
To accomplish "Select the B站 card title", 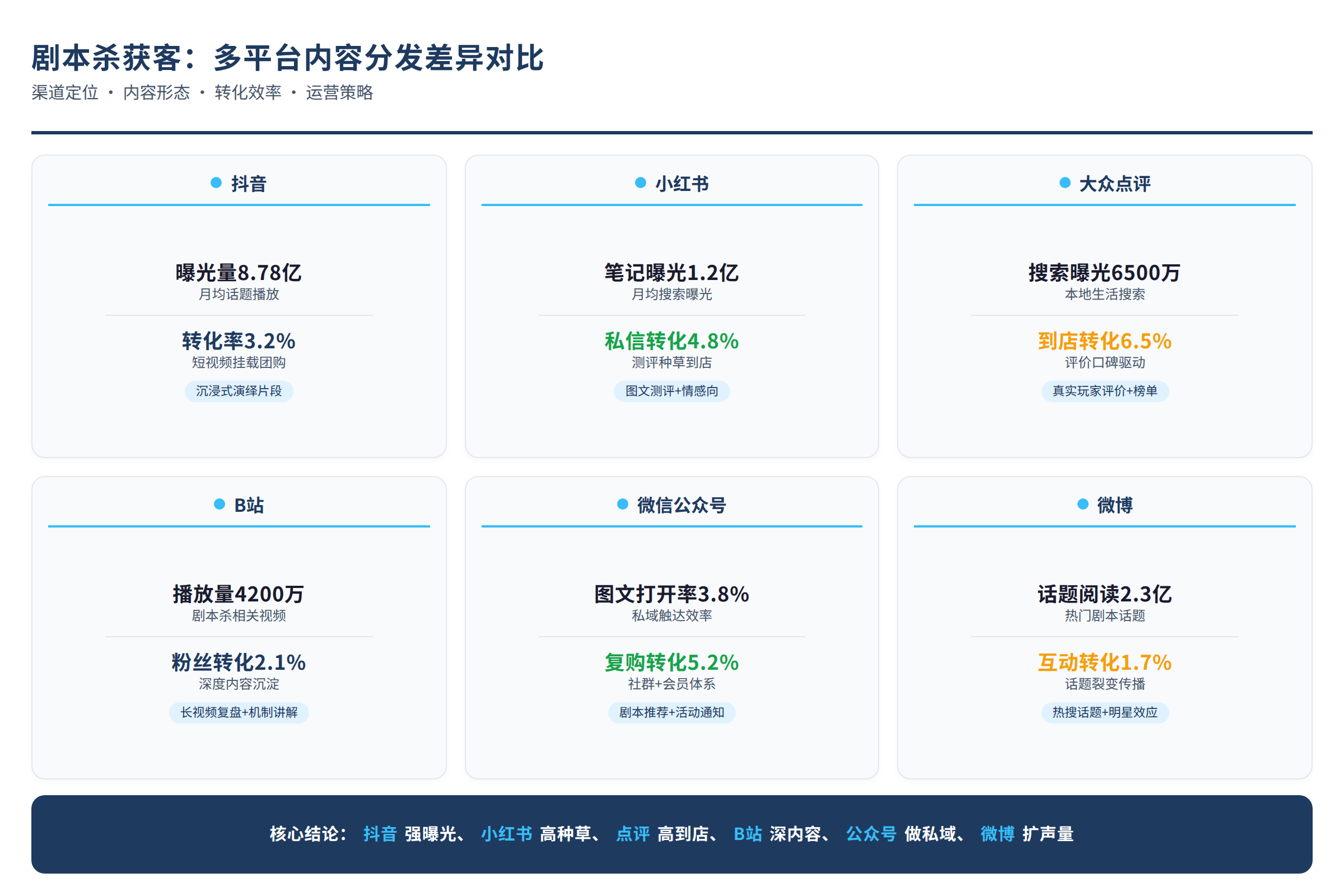I will click(x=249, y=505).
